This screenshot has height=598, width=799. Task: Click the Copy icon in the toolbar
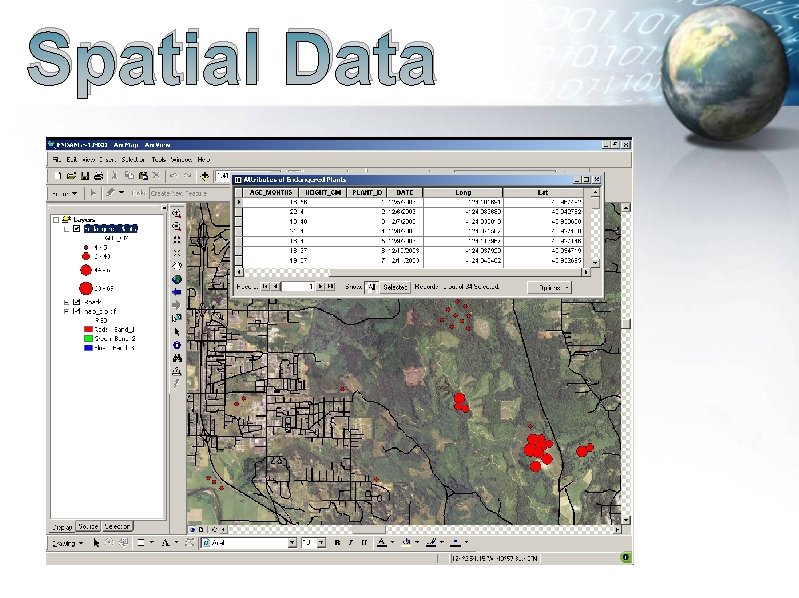coord(129,176)
